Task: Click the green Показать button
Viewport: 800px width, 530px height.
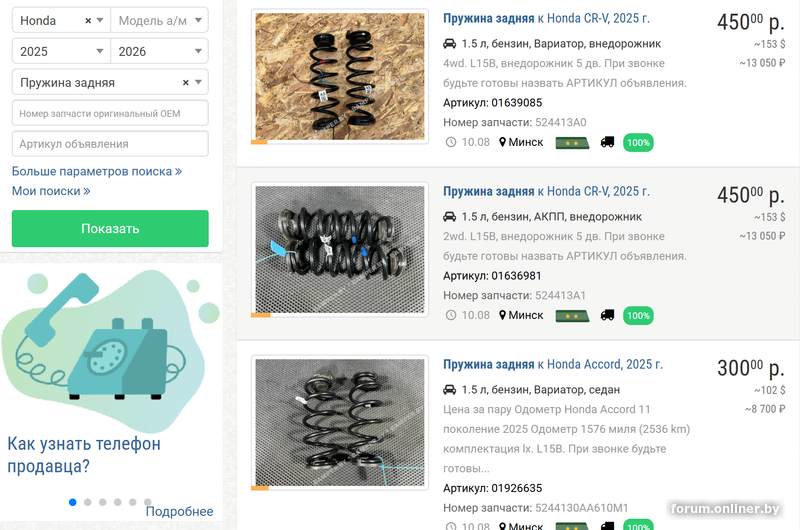Action: (110, 229)
